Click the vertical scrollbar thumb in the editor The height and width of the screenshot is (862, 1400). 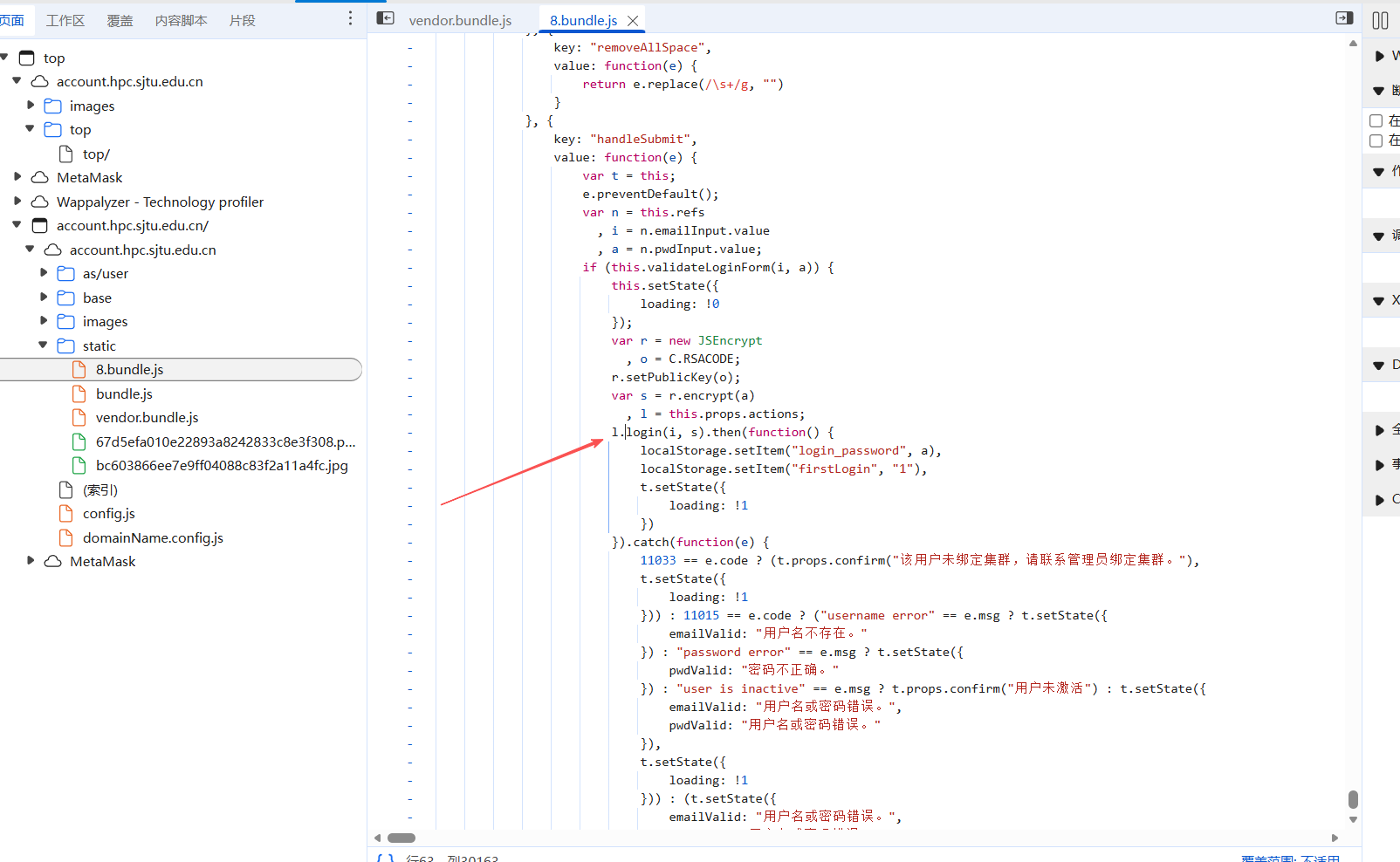(x=1353, y=799)
